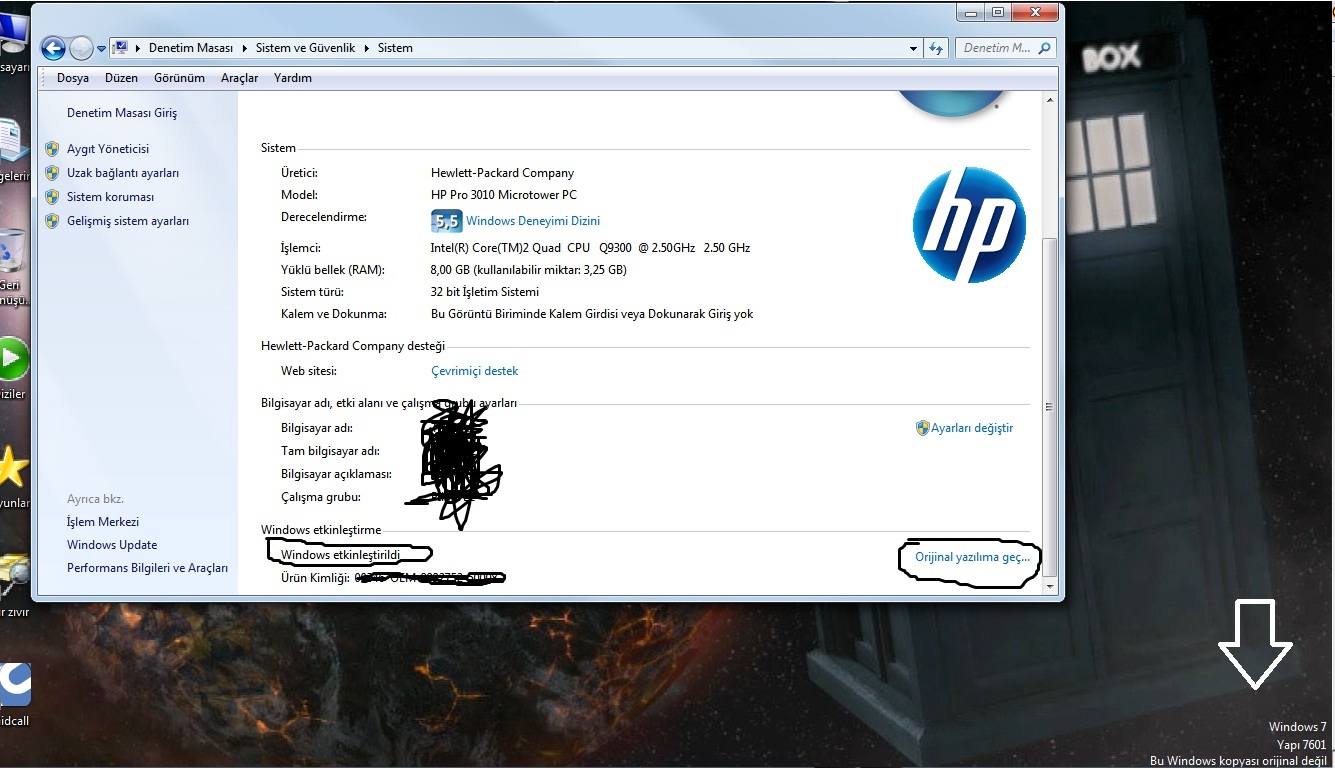Open Çevrimiçi destek website link

[475, 371]
